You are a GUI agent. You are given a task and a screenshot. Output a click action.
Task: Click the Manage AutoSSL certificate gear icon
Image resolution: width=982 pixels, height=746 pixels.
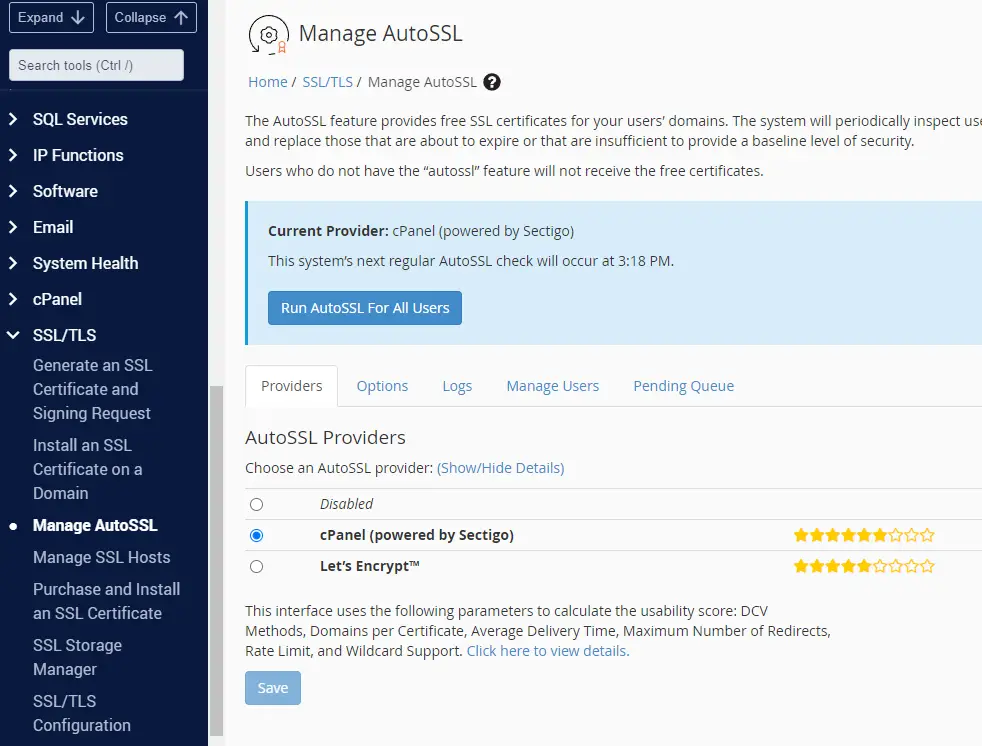[x=267, y=33]
